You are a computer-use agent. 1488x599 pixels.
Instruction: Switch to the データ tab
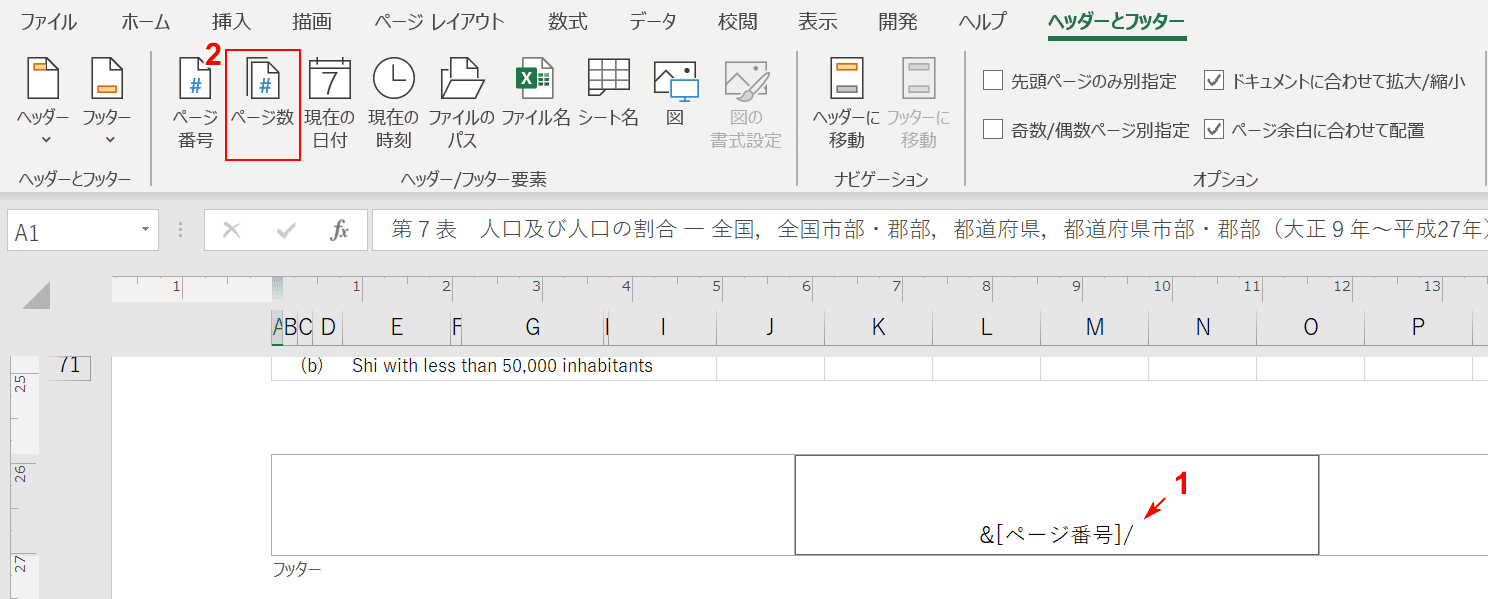click(x=654, y=21)
